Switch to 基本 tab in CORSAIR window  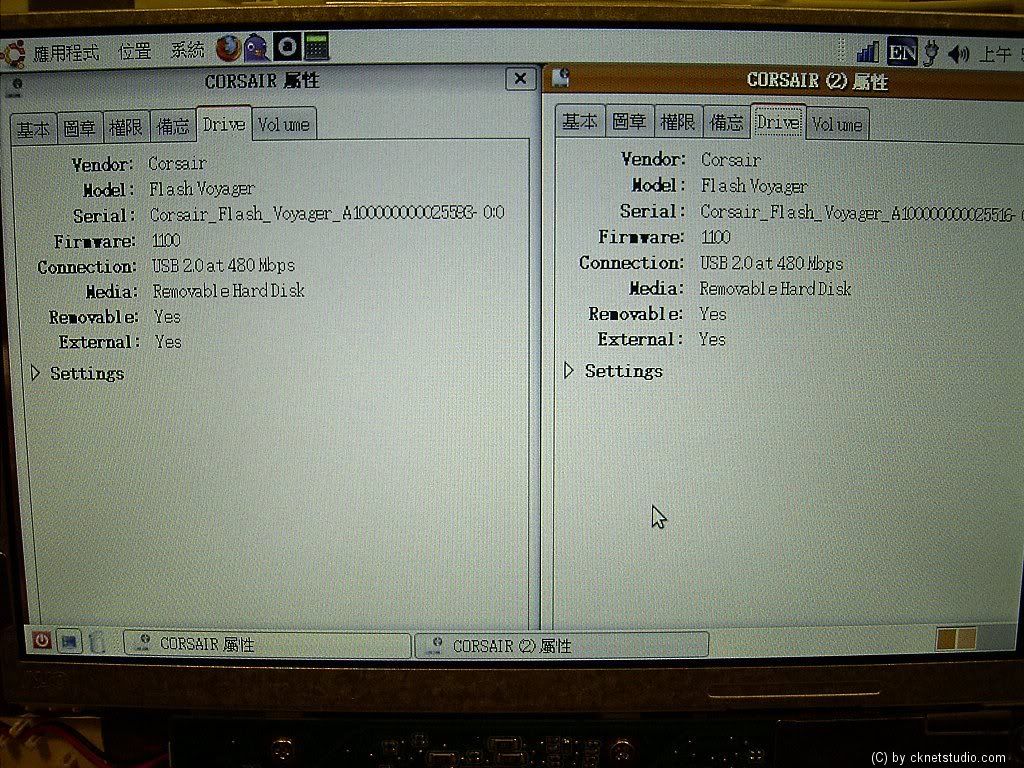click(x=33, y=129)
